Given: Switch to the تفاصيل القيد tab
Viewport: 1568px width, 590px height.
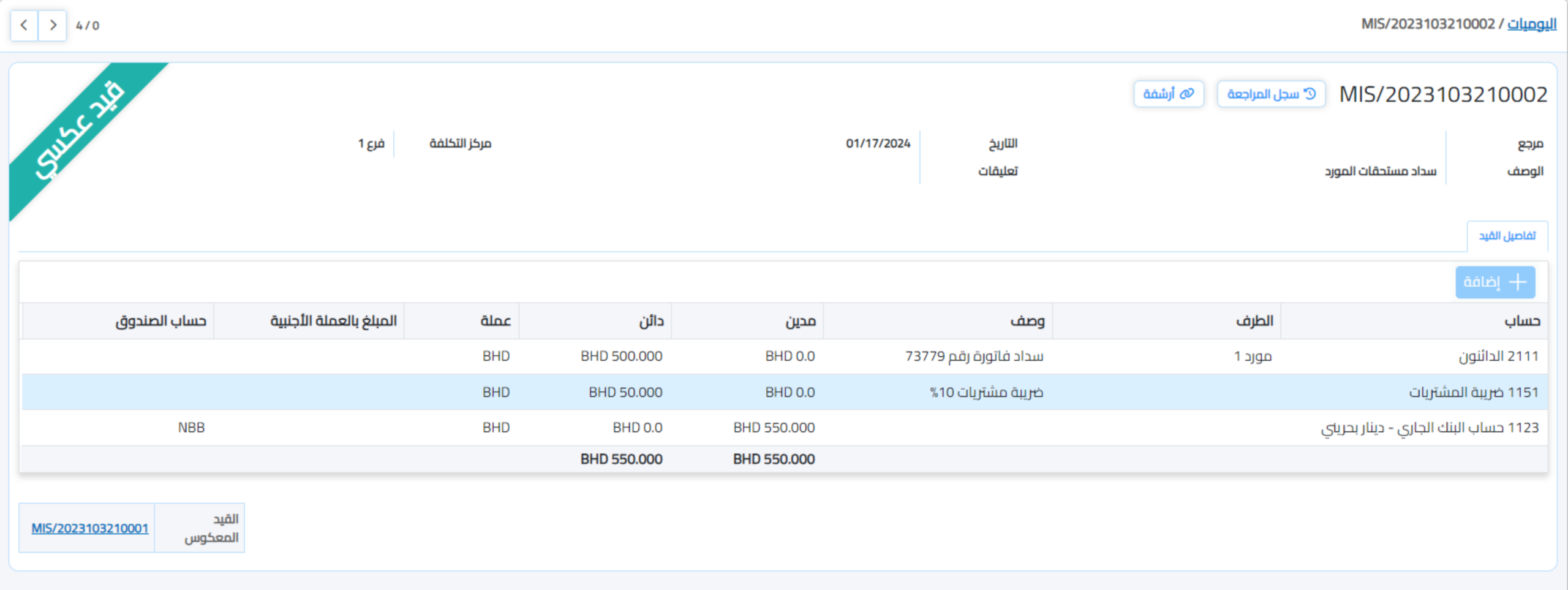Looking at the screenshot, I should pyautogui.click(x=1507, y=236).
